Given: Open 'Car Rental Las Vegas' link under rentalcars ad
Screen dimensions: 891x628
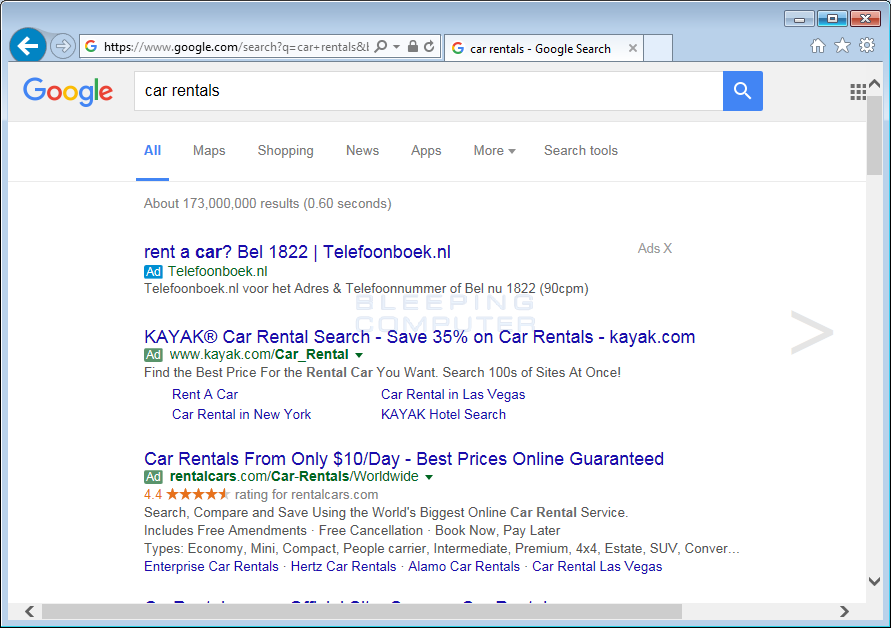Looking at the screenshot, I should point(597,567).
